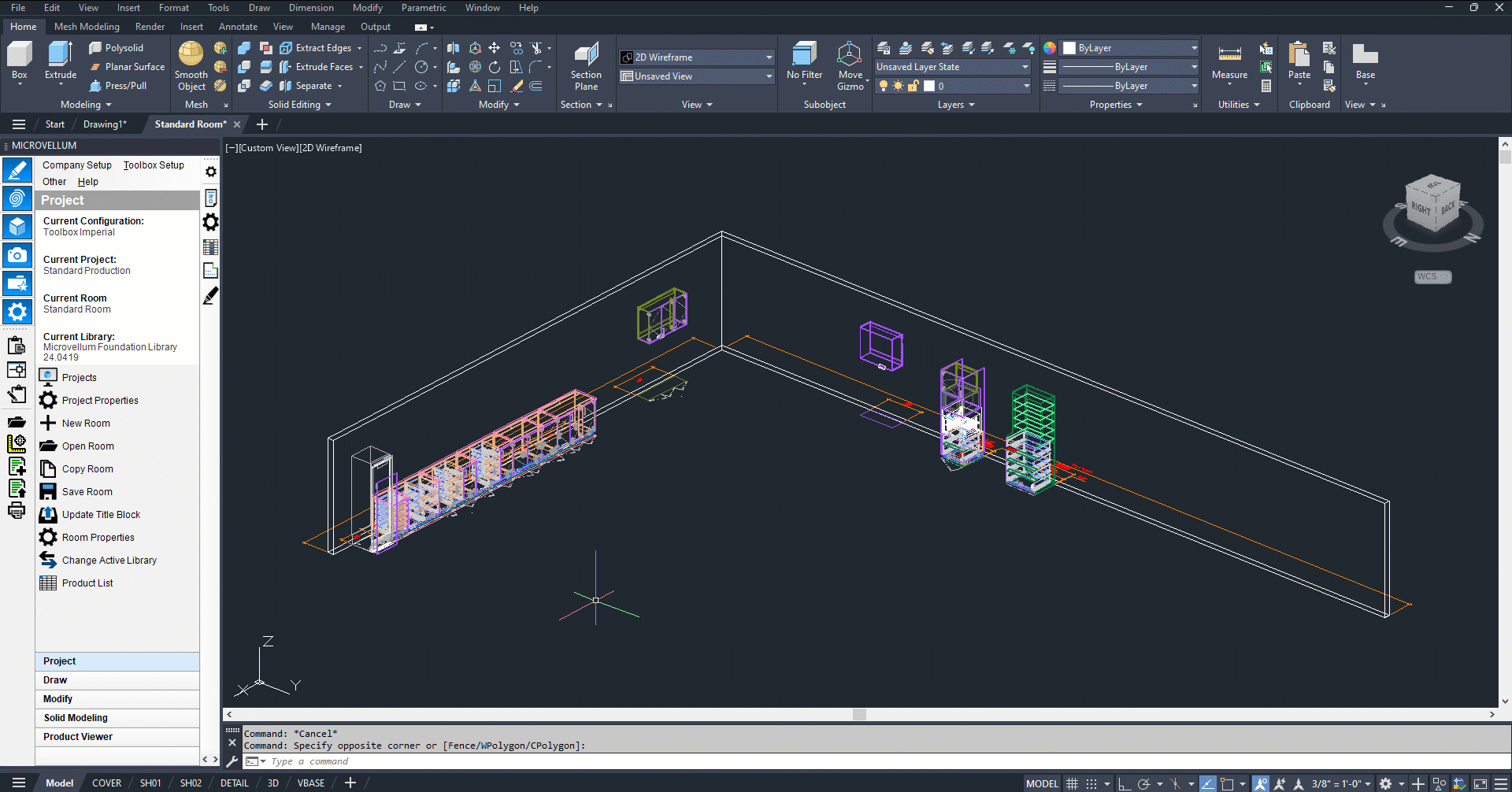Click Save Room in the Project panel
The width and height of the screenshot is (1512, 792).
click(x=87, y=492)
